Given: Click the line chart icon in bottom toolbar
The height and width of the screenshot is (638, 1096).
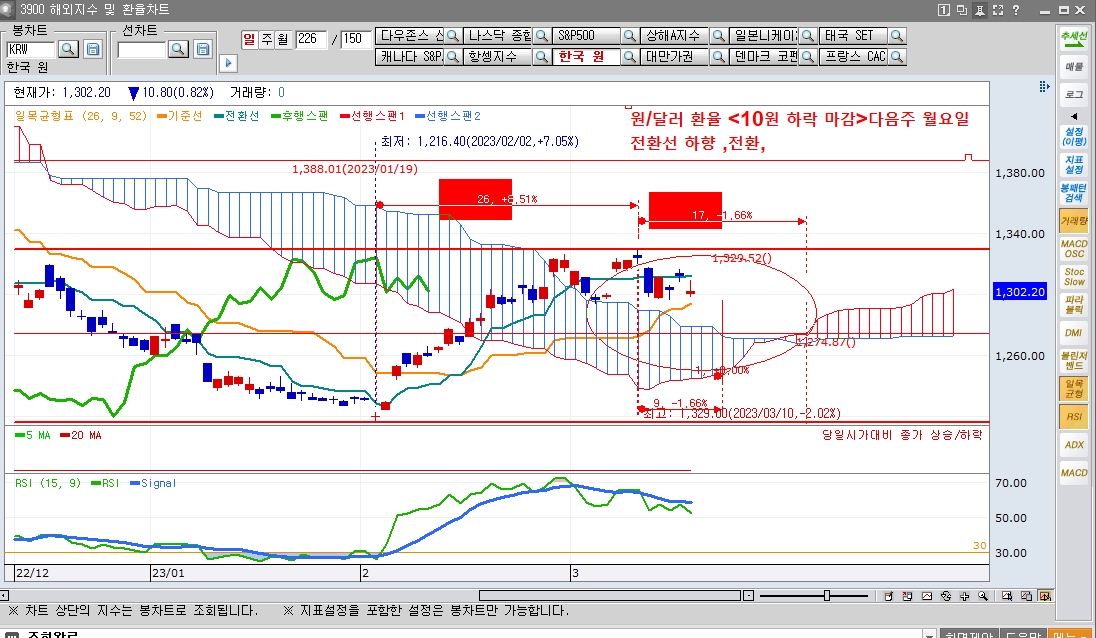Looking at the screenshot, I should tap(927, 596).
